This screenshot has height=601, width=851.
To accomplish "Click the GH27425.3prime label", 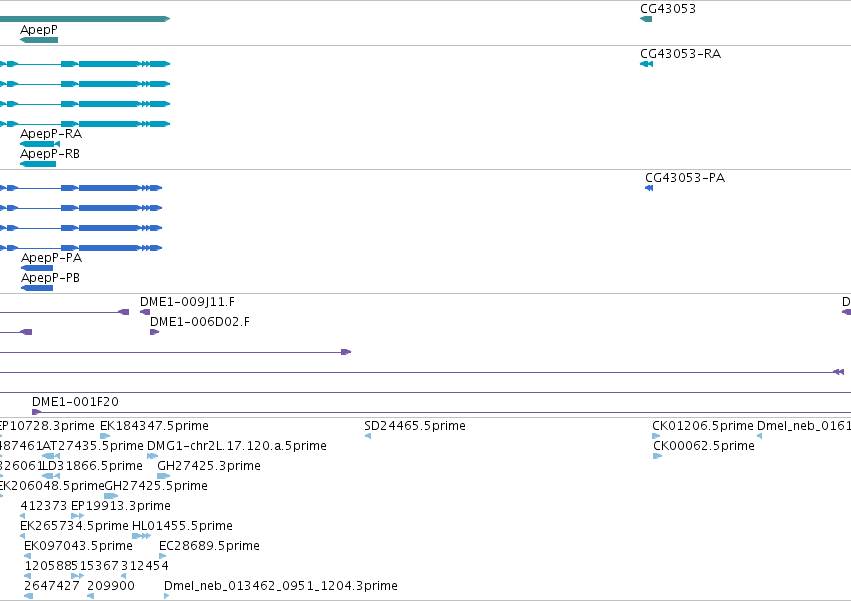I will coord(209,466).
